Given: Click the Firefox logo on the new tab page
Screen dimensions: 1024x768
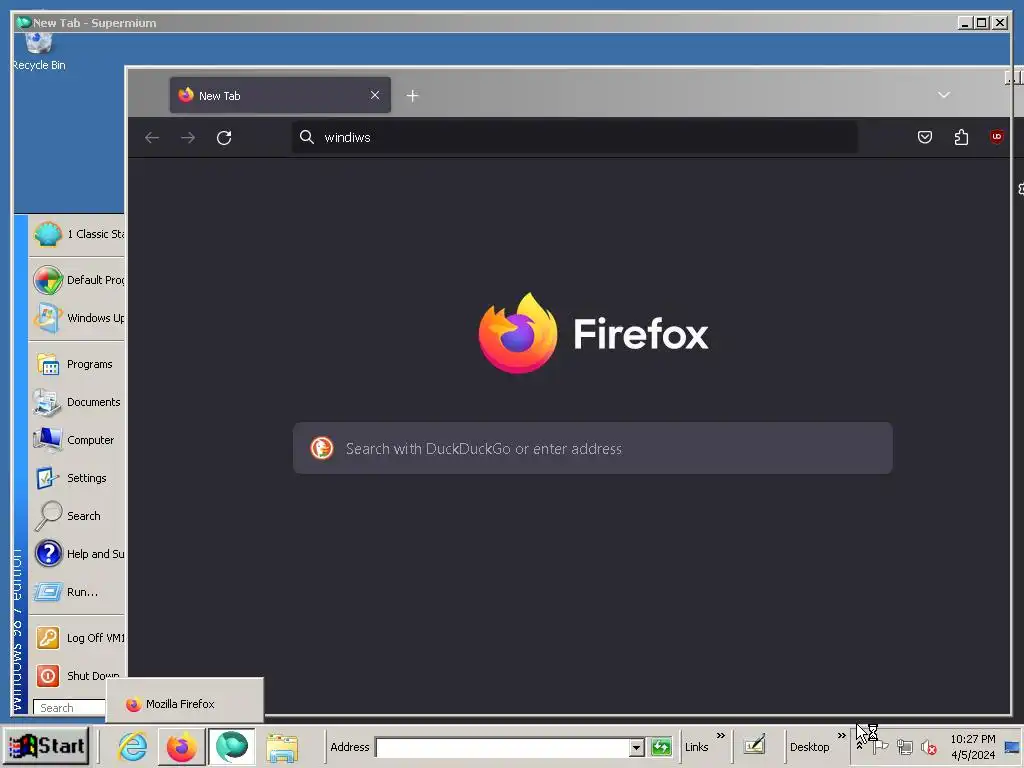Looking at the screenshot, I should coord(517,333).
